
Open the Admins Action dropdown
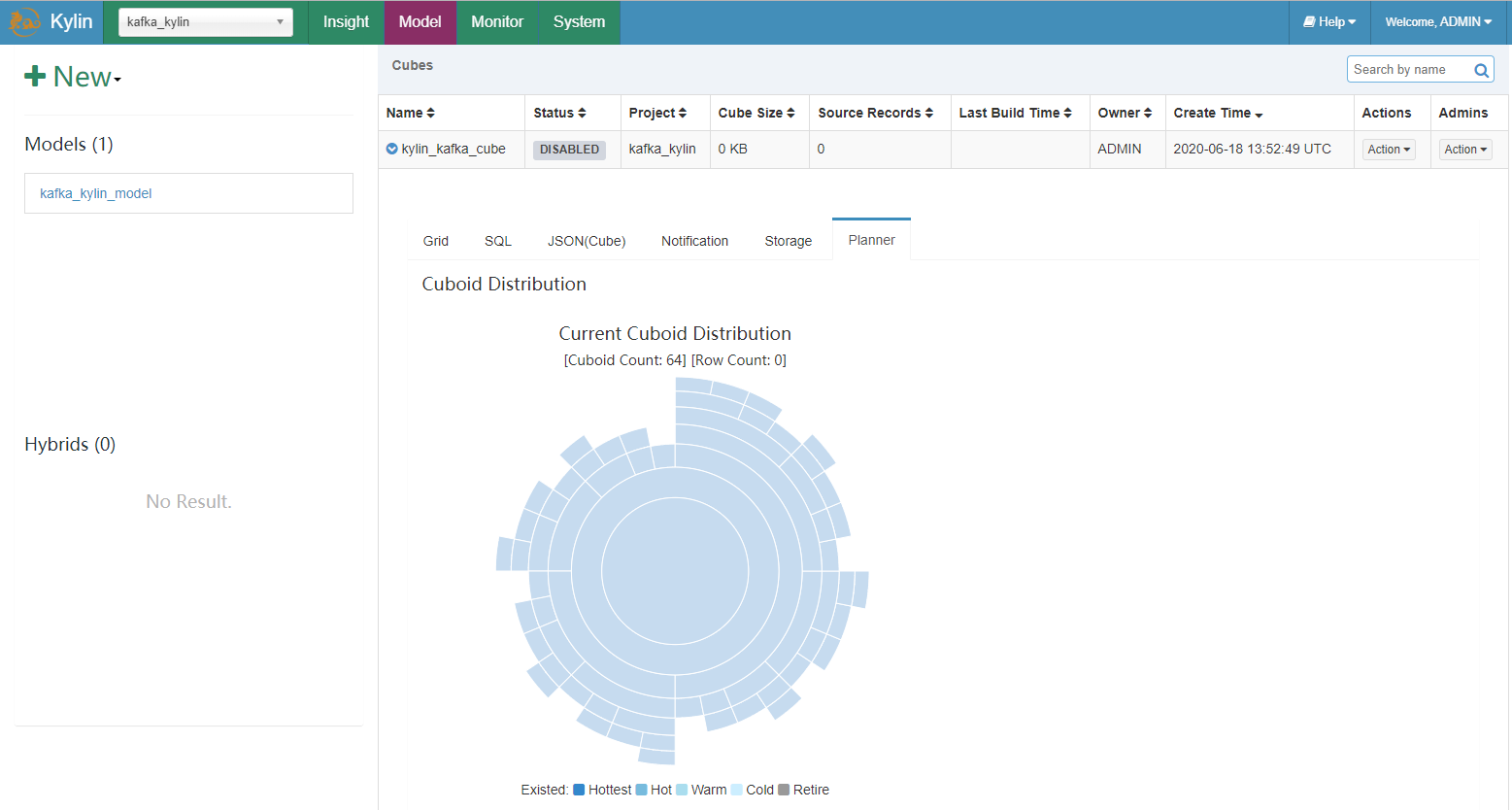coord(1465,150)
